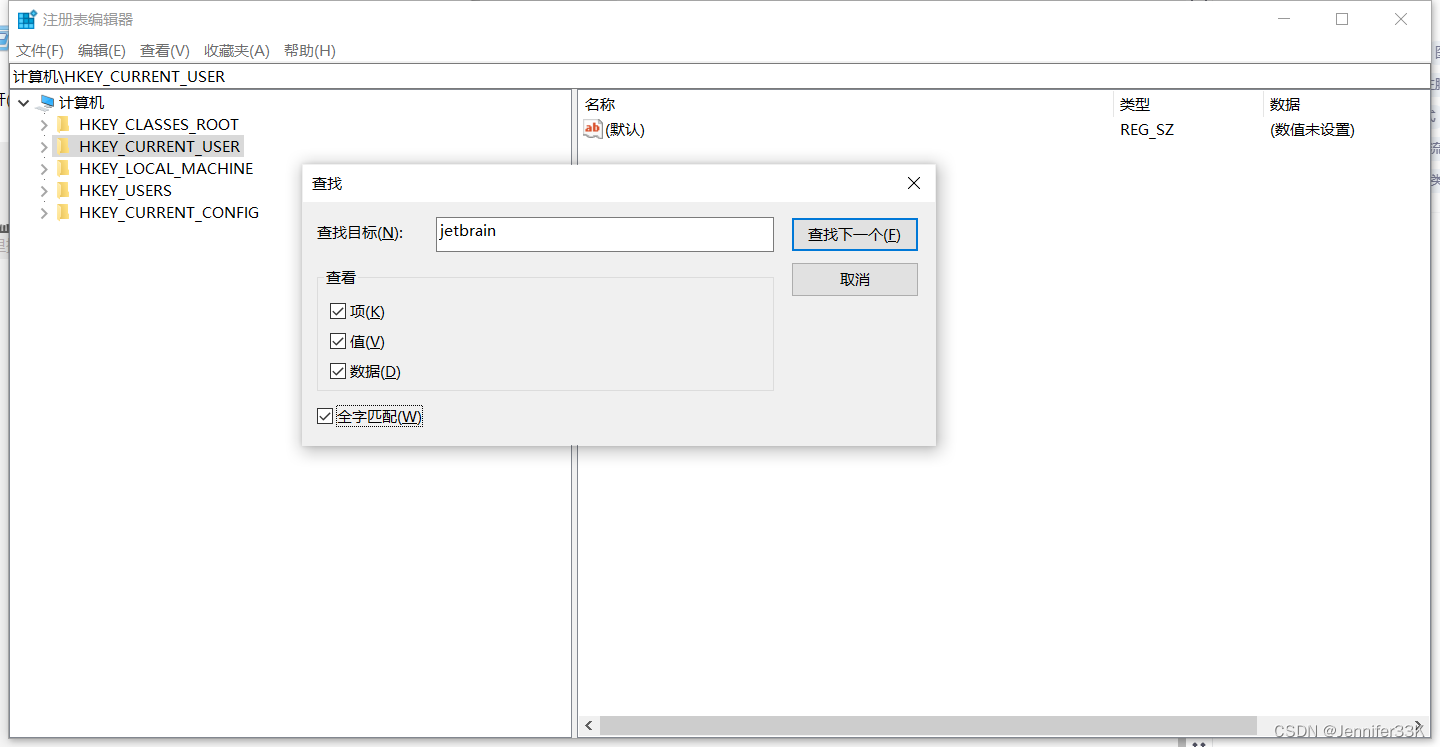Viewport: 1440px width, 747px height.
Task: Click the (数值未设置) data cell
Action: 1312,130
